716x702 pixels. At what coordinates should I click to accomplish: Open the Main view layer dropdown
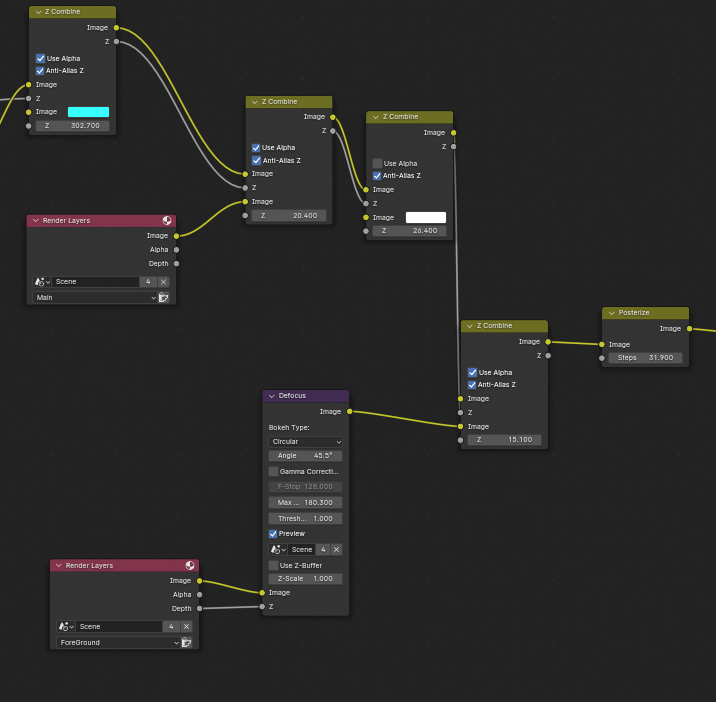tap(96, 298)
